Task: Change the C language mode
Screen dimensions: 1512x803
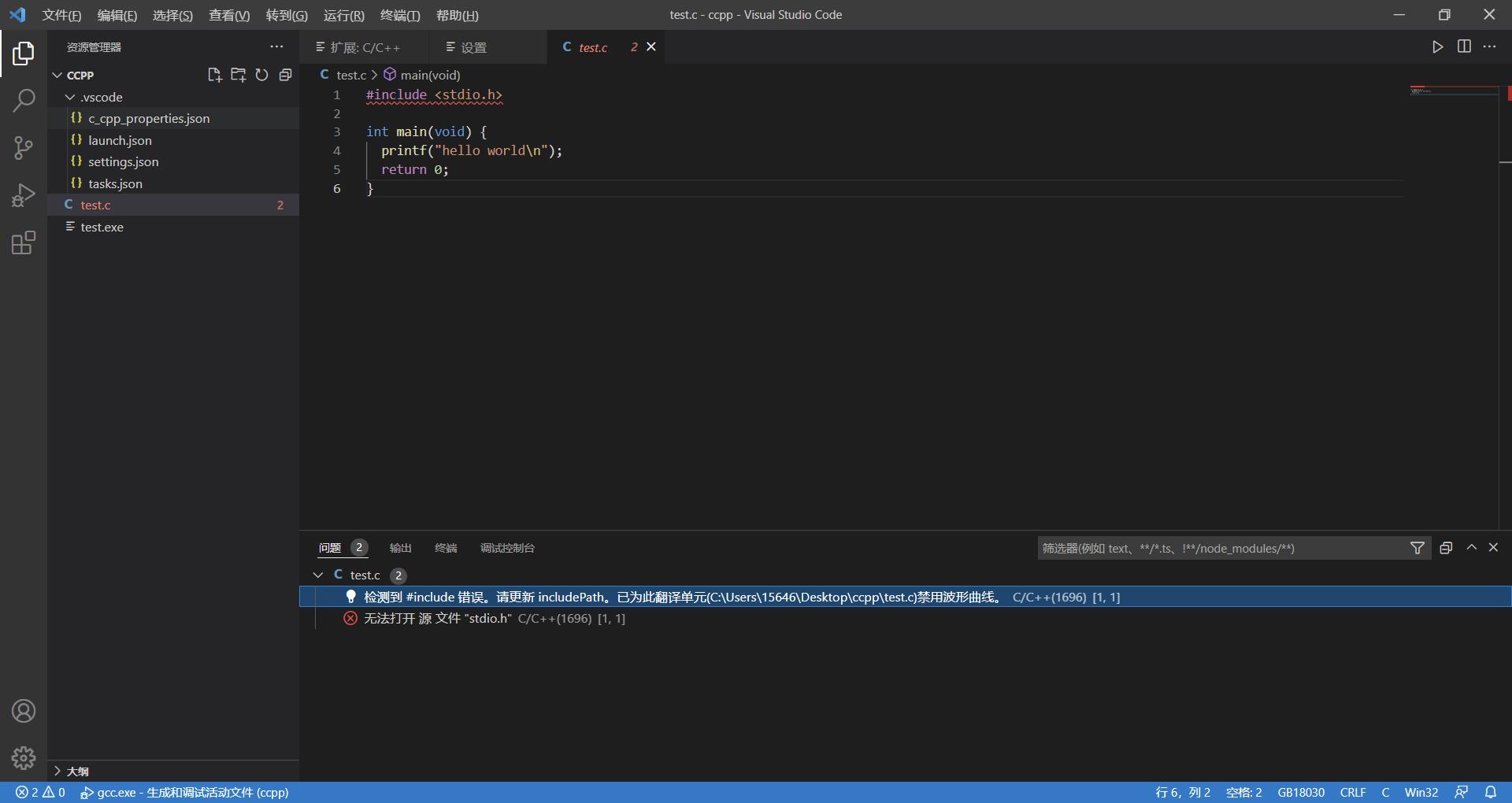Action: [1385, 792]
